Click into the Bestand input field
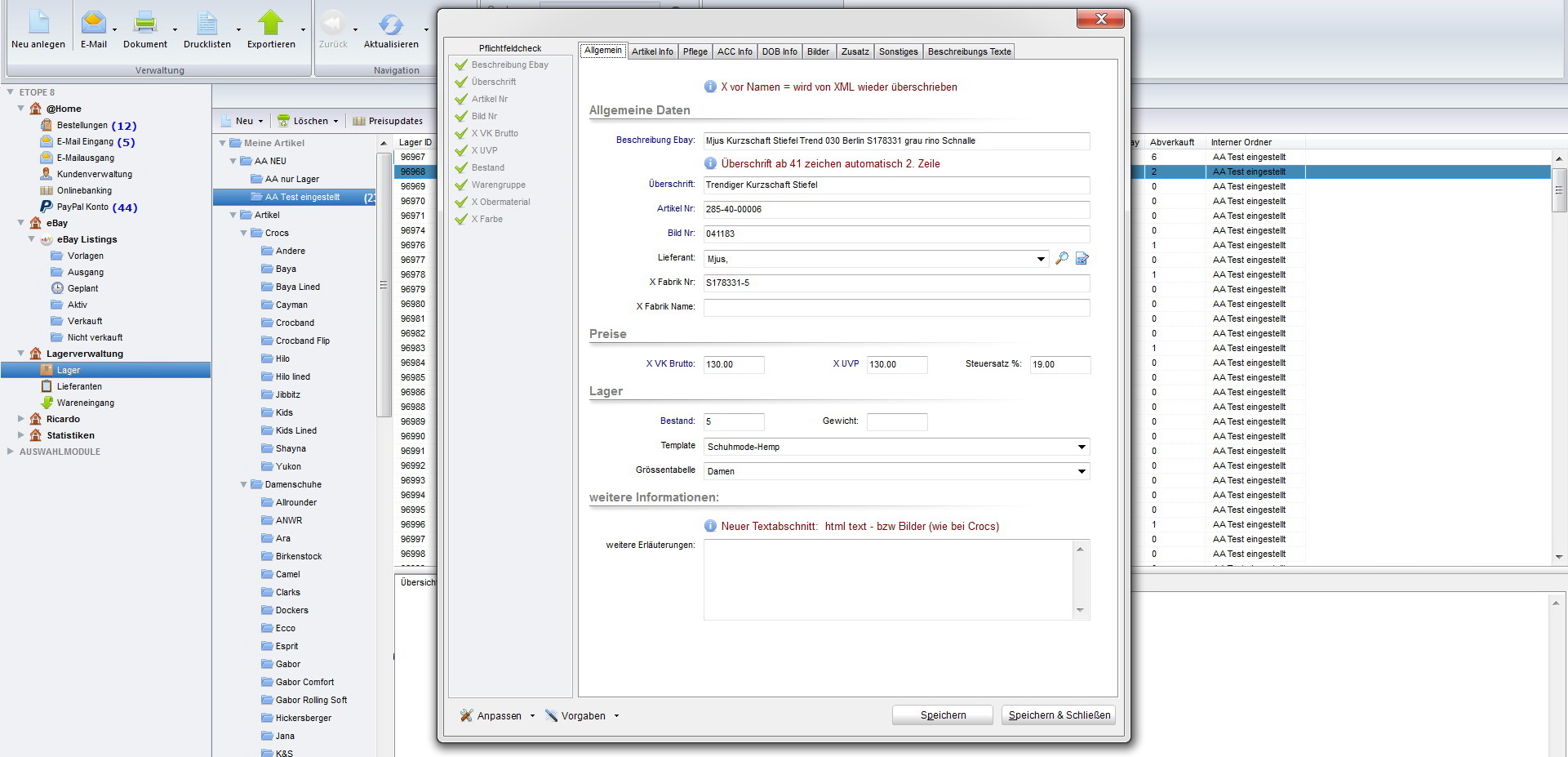 (733, 422)
